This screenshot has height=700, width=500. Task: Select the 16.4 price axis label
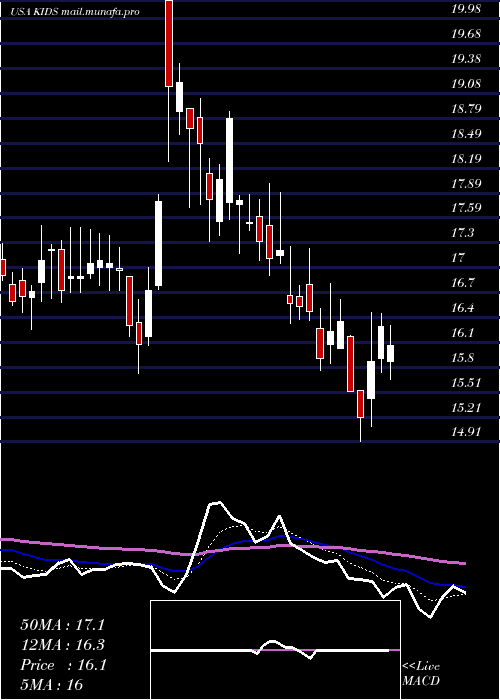click(x=462, y=308)
